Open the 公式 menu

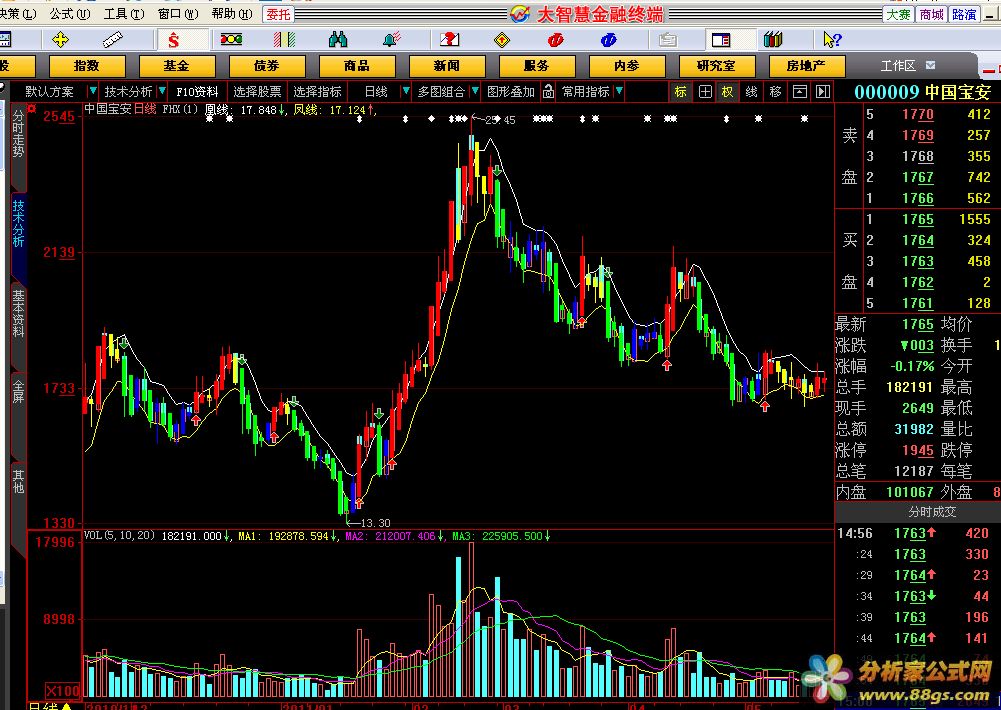coord(70,13)
